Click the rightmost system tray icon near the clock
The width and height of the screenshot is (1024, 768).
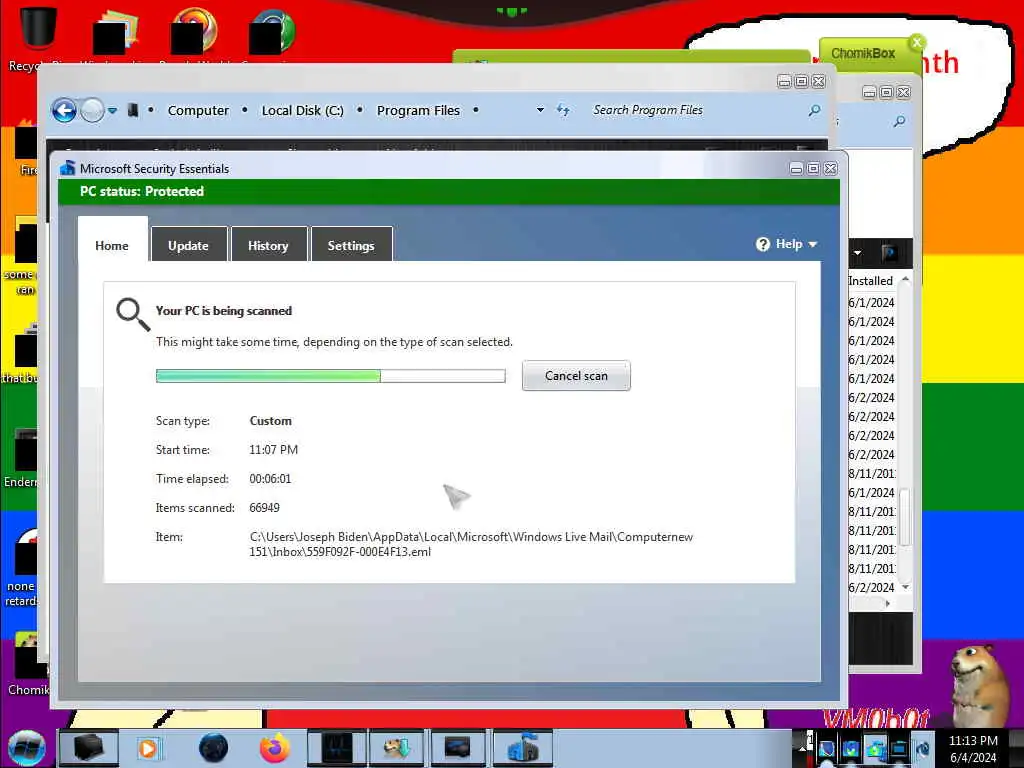[923, 748]
